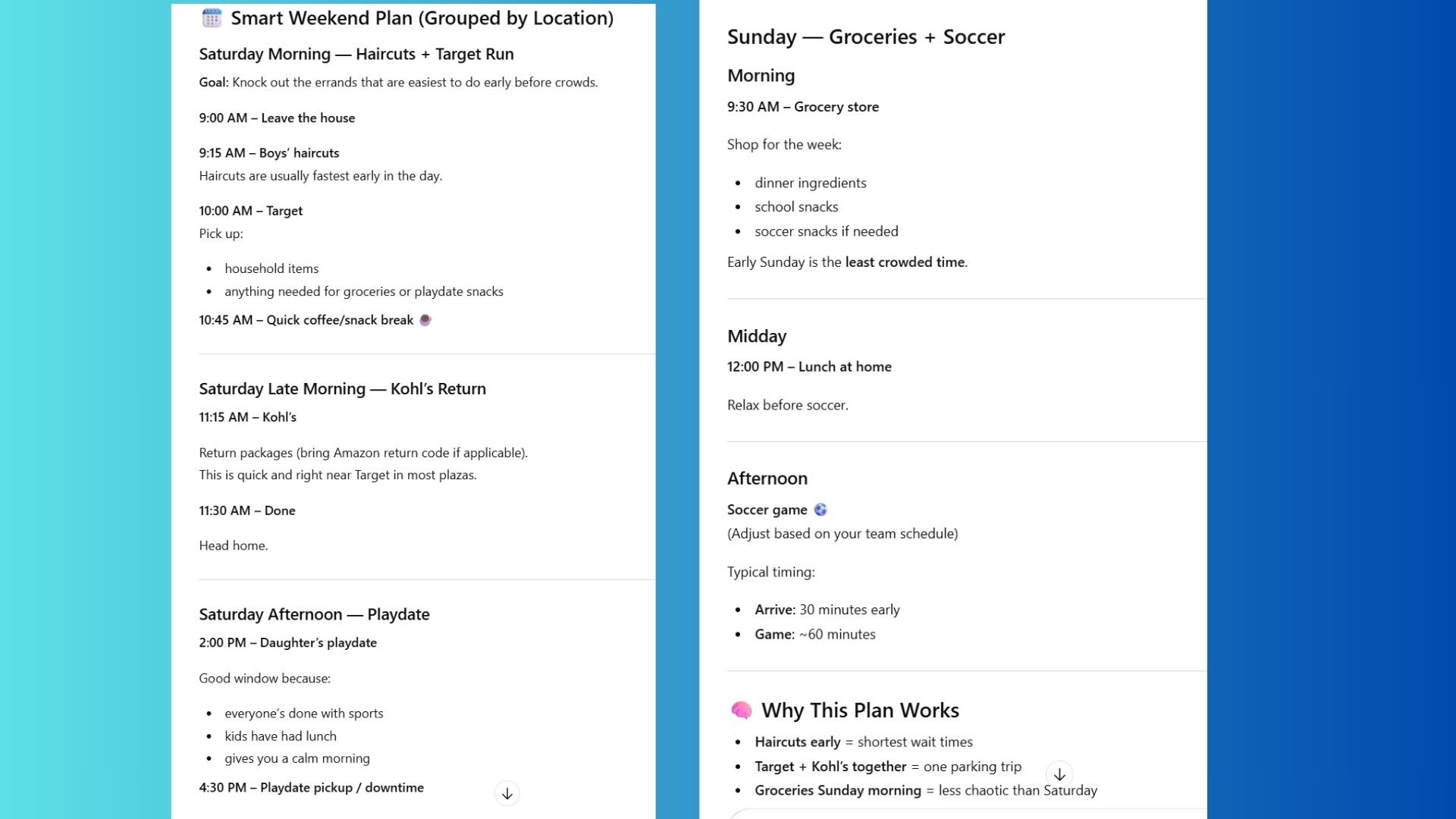Click the coffee cup emoji after snack break
This screenshot has height=819, width=1456.
pos(425,320)
